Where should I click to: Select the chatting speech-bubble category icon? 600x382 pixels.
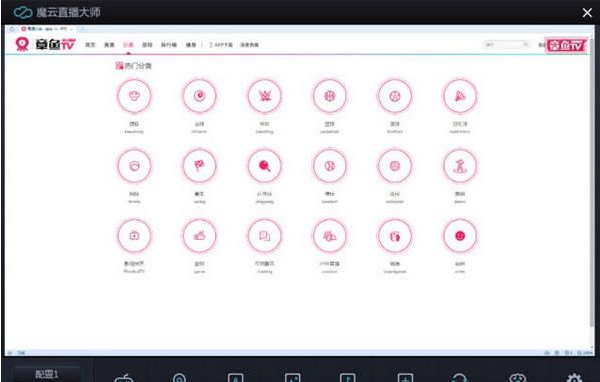264,236
